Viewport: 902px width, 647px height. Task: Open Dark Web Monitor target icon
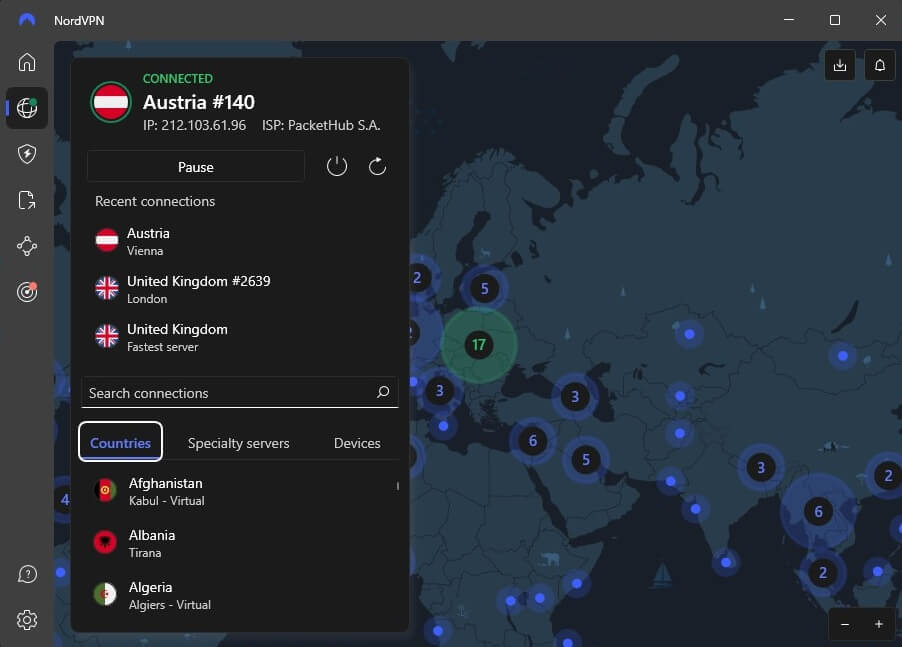[x=26, y=292]
